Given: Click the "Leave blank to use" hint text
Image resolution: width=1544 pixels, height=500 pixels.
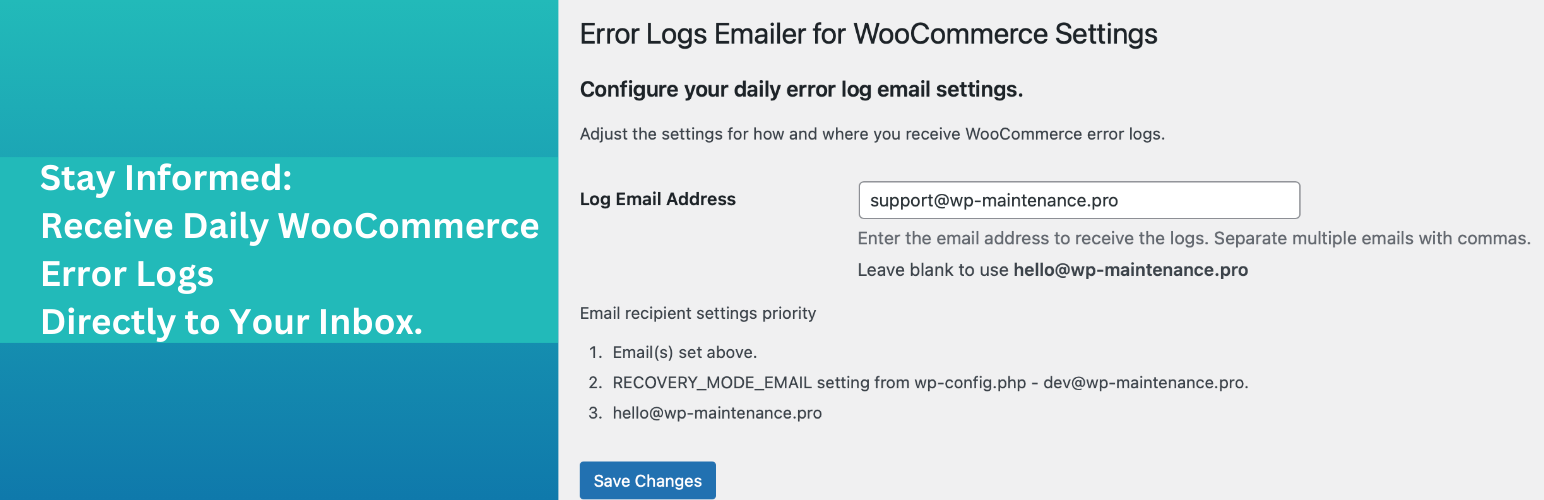Looking at the screenshot, I should tap(934, 270).
